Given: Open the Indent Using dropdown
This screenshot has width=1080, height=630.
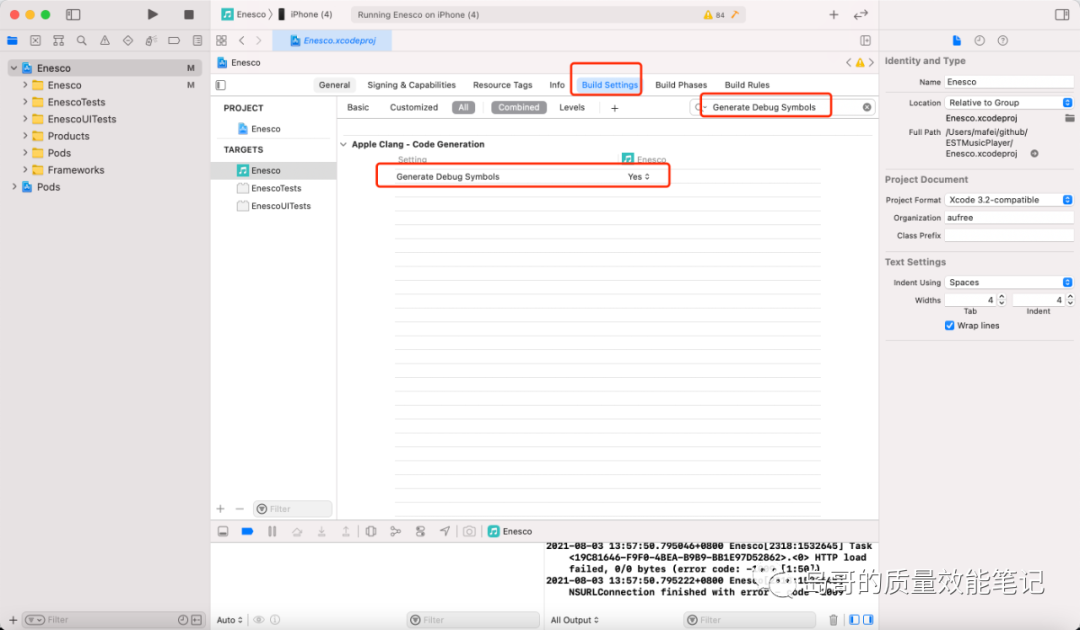Looking at the screenshot, I should pyautogui.click(x=1009, y=282).
